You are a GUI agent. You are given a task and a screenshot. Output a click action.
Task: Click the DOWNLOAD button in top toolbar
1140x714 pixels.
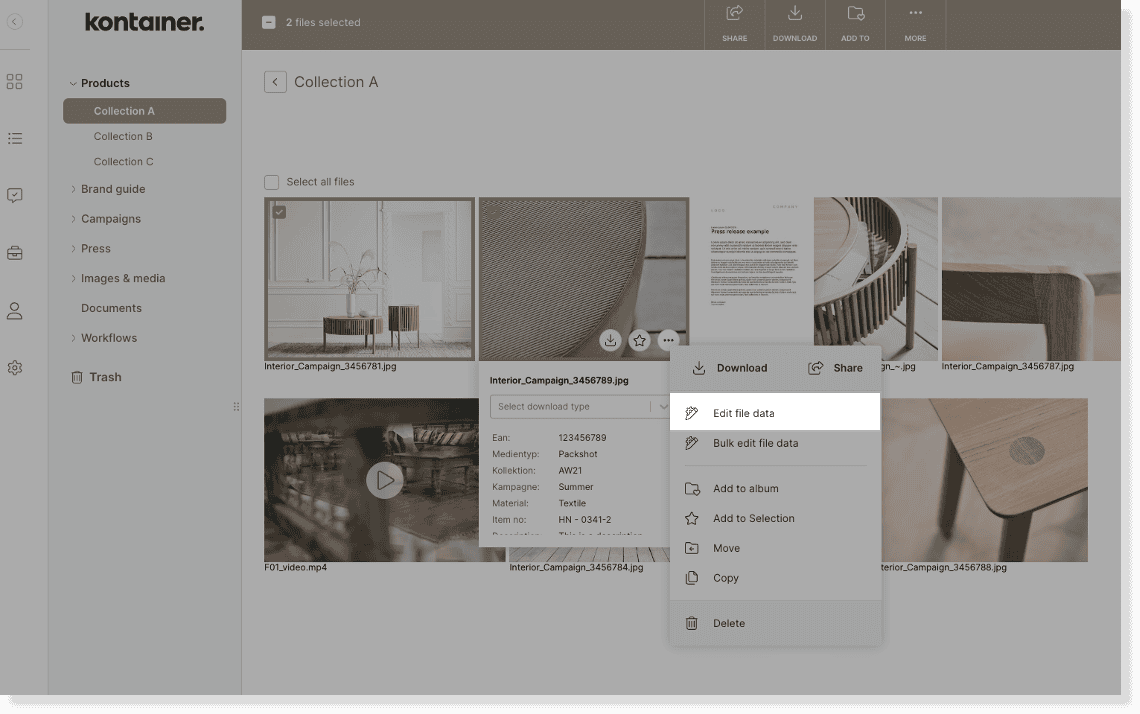795,24
